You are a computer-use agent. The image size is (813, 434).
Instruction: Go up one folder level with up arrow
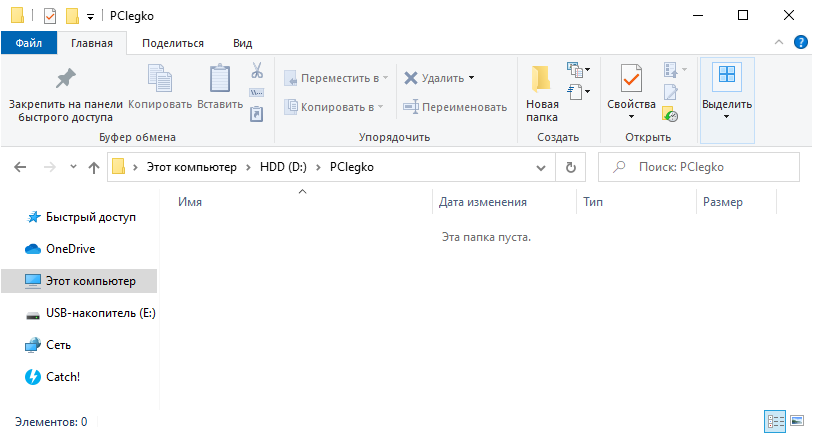pyautogui.click(x=94, y=167)
